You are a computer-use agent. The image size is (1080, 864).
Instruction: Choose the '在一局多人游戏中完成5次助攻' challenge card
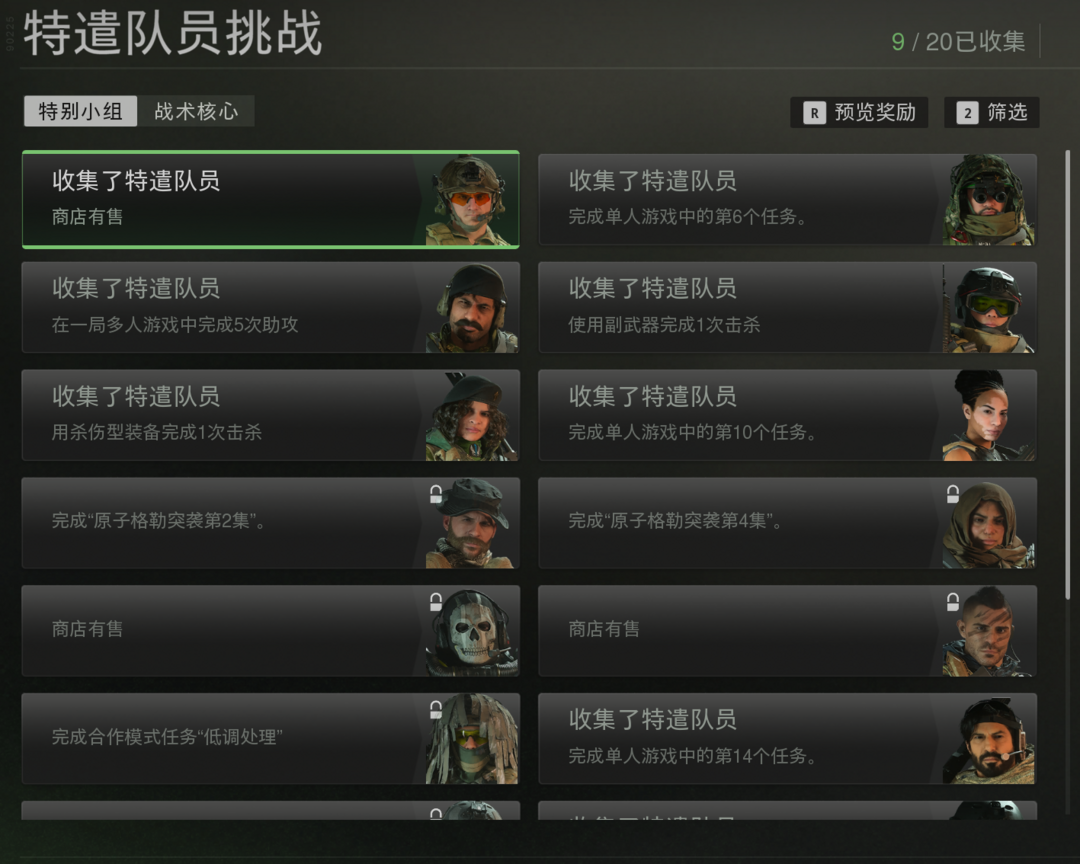[271, 307]
